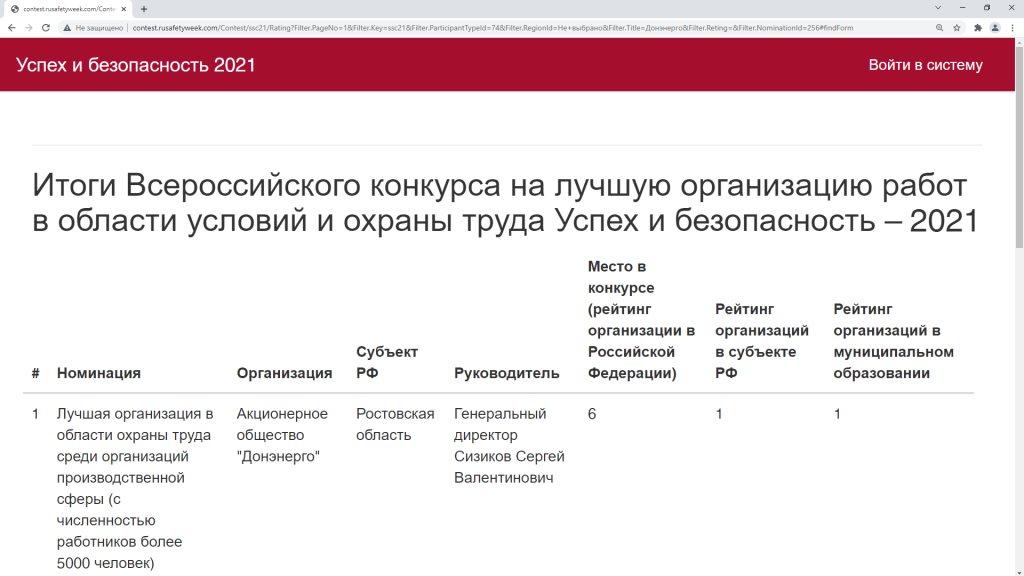Click the 'Место в конкурсе' column header
1024x576 pixels.
click(641, 319)
